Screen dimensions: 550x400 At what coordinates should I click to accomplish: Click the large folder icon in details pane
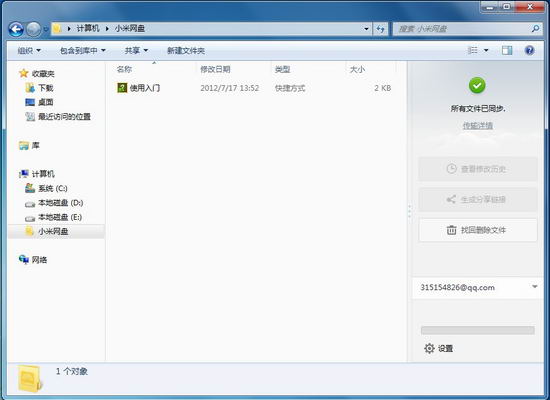tap(30, 379)
